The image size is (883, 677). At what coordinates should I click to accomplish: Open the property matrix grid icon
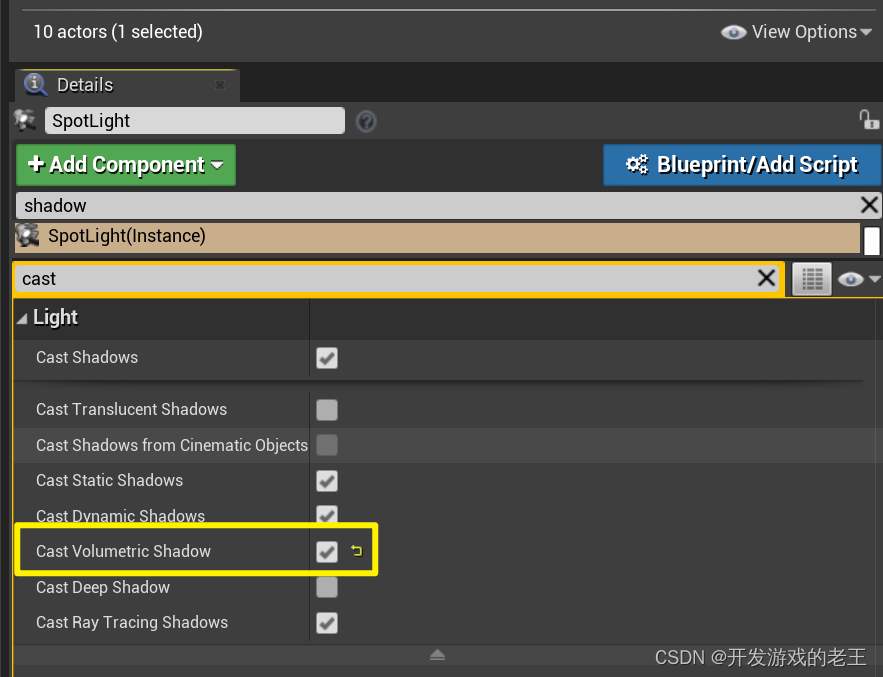pyautogui.click(x=811, y=279)
